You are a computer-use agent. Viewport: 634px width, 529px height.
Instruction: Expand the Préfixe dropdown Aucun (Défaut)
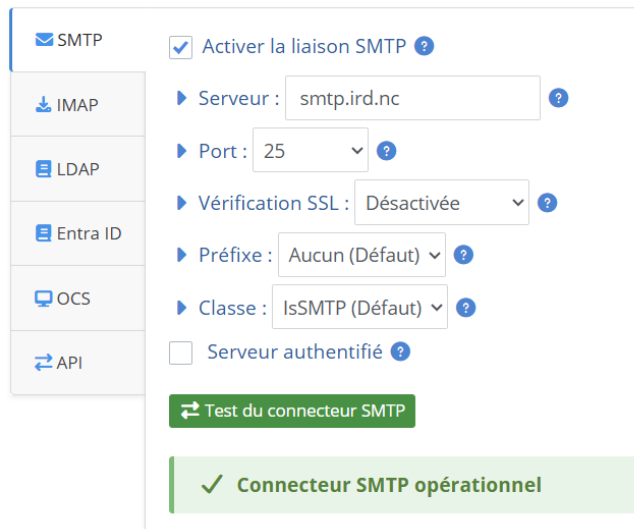click(x=361, y=255)
